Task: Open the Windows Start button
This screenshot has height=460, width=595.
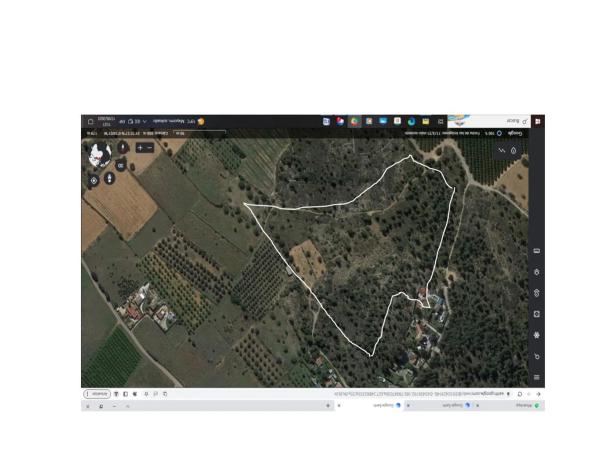Action: pos(538,121)
